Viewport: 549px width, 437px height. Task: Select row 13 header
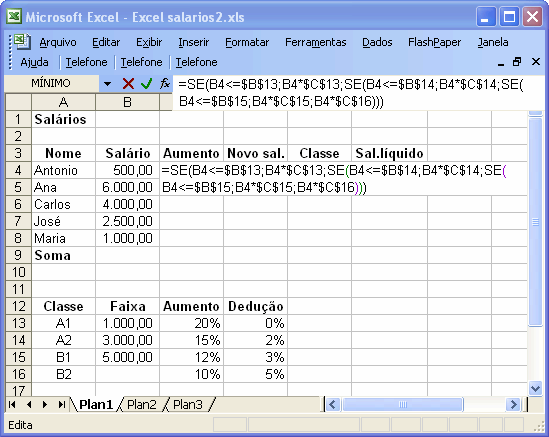coord(19,323)
